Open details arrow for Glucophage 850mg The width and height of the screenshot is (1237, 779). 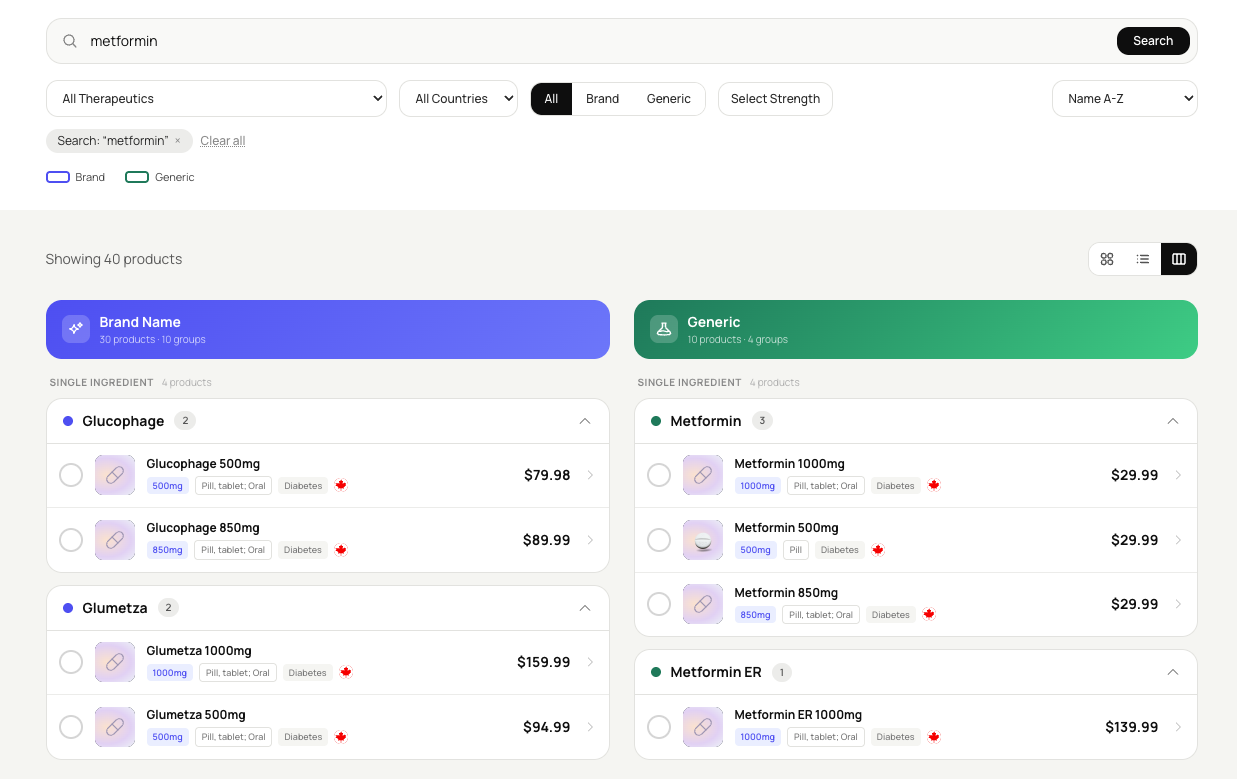590,540
